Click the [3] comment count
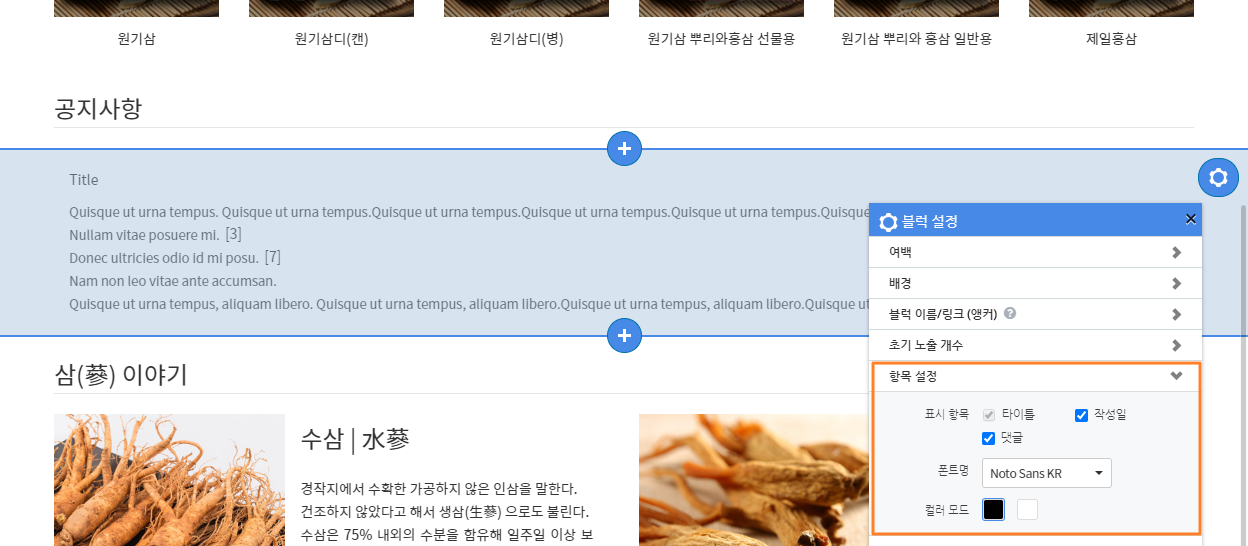This screenshot has height=546, width=1248. [x=233, y=235]
